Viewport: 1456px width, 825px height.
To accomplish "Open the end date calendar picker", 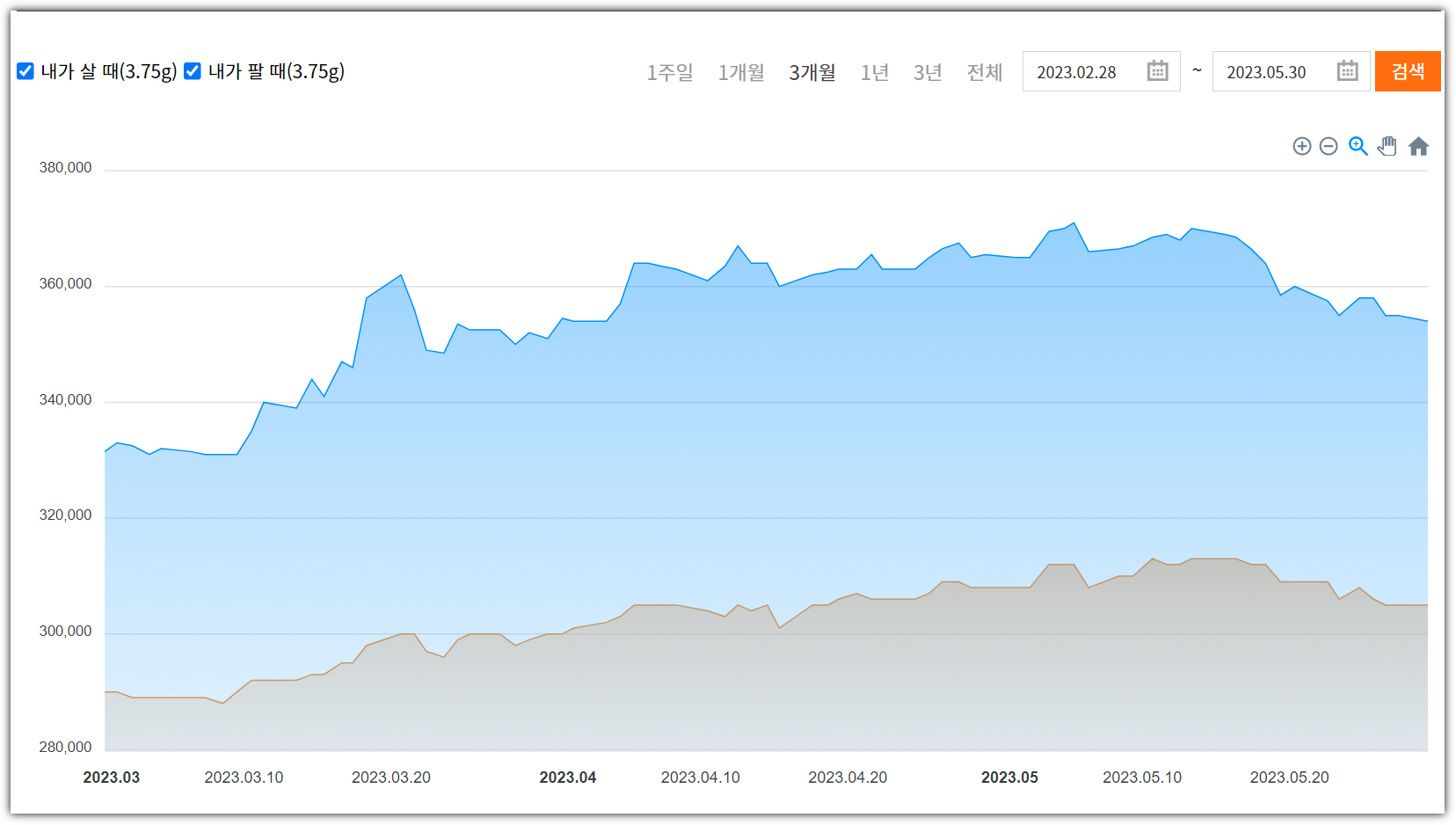I will point(1348,71).
